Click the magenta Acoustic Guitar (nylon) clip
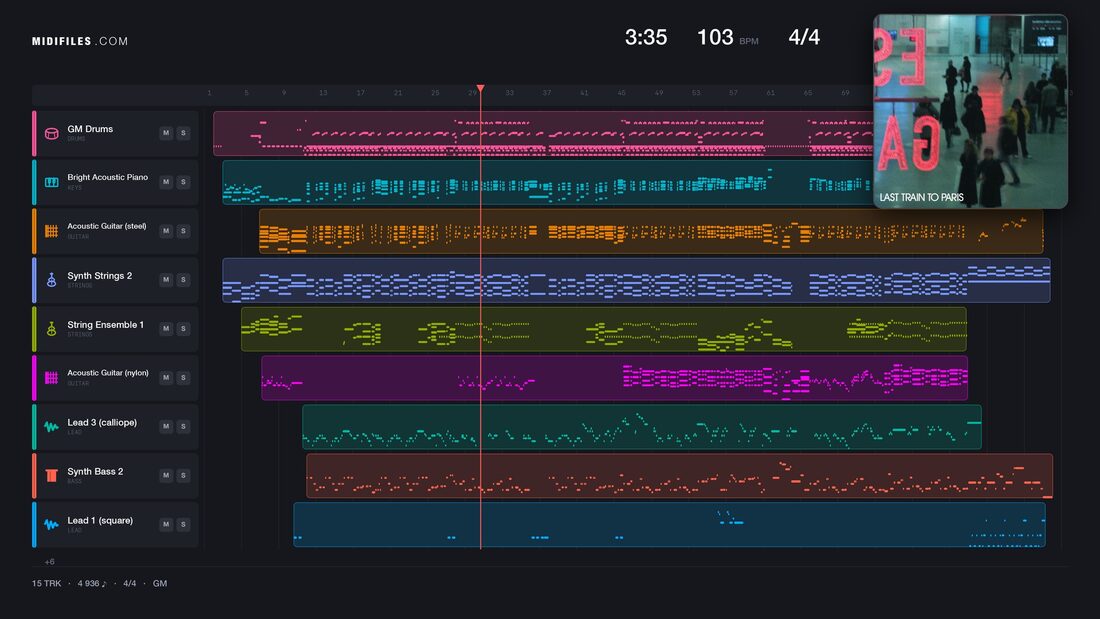The height and width of the screenshot is (619, 1100). click(x=615, y=378)
